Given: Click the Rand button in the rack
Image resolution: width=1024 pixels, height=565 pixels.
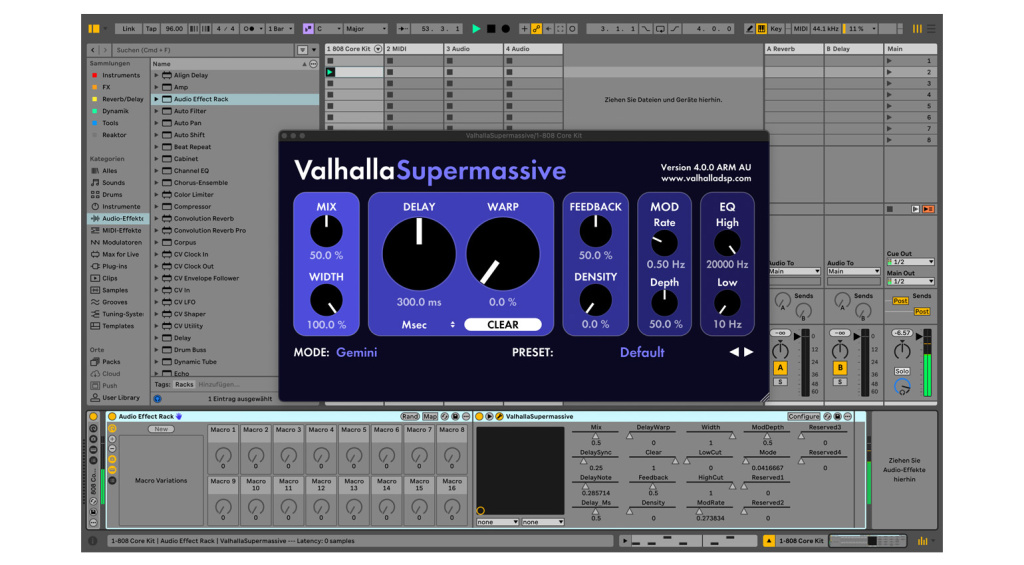Looking at the screenshot, I should pyautogui.click(x=409, y=416).
